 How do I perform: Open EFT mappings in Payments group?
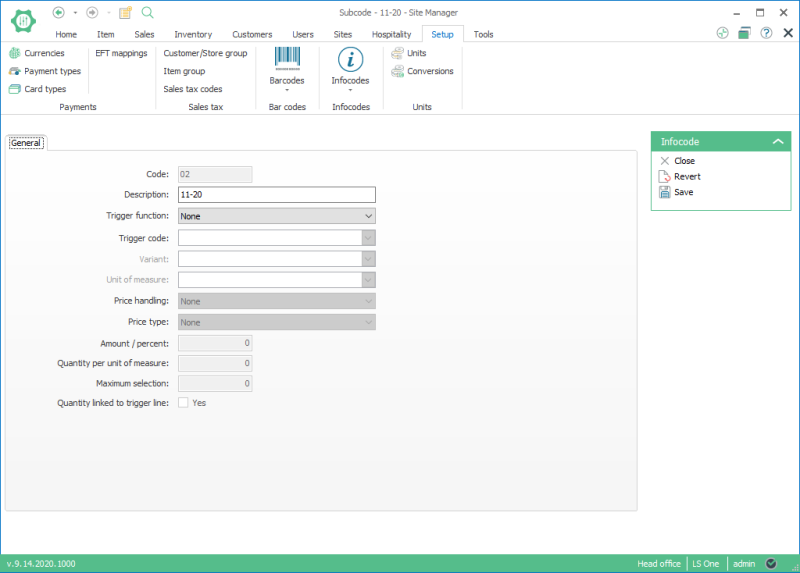click(121, 53)
